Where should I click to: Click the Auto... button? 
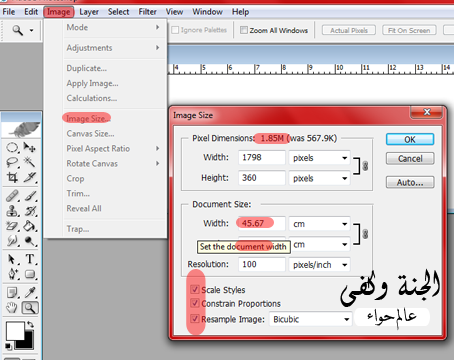coord(410,182)
